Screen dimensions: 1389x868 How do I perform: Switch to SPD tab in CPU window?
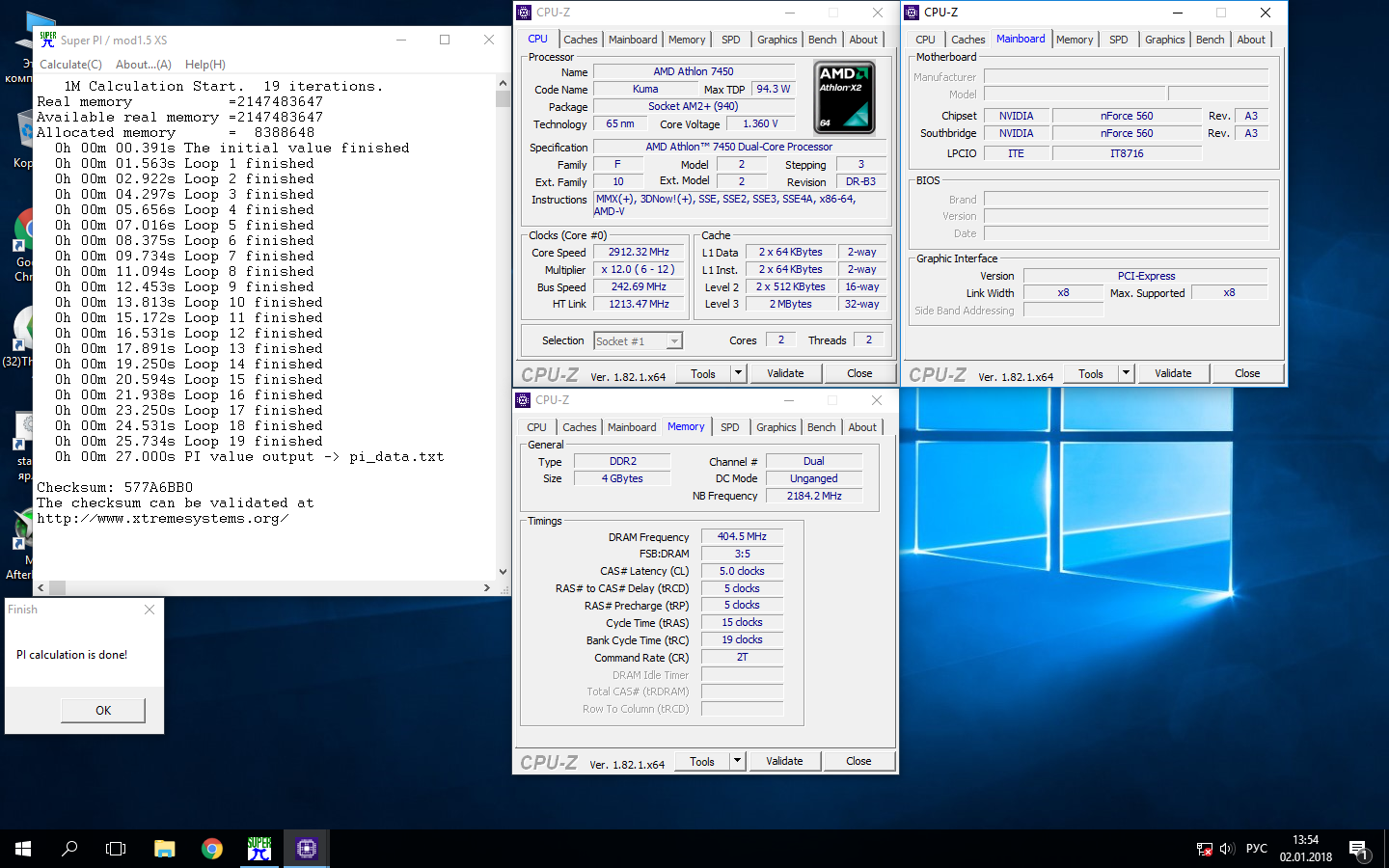(731, 40)
